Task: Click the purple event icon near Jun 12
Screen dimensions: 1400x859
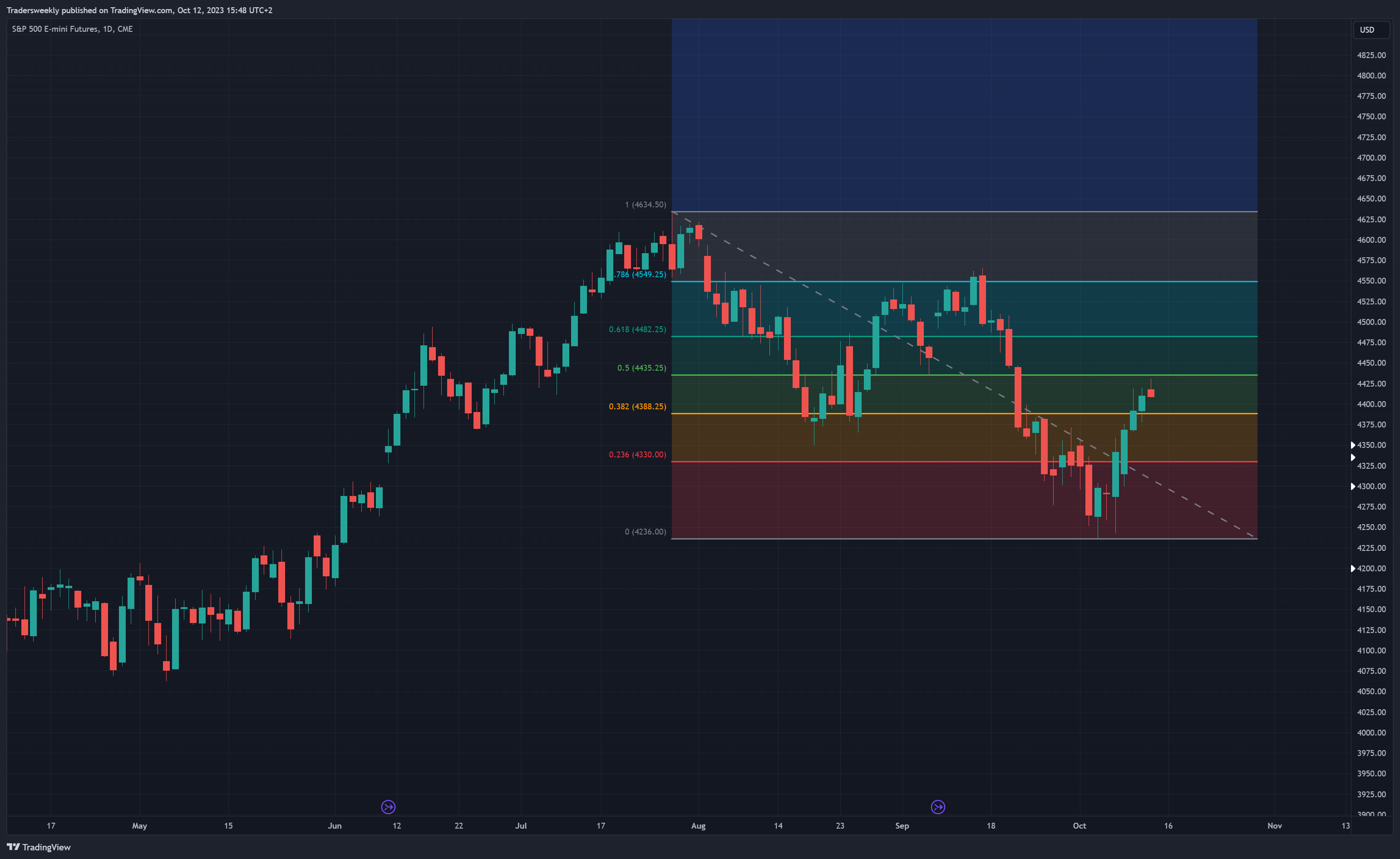Action: 388,807
